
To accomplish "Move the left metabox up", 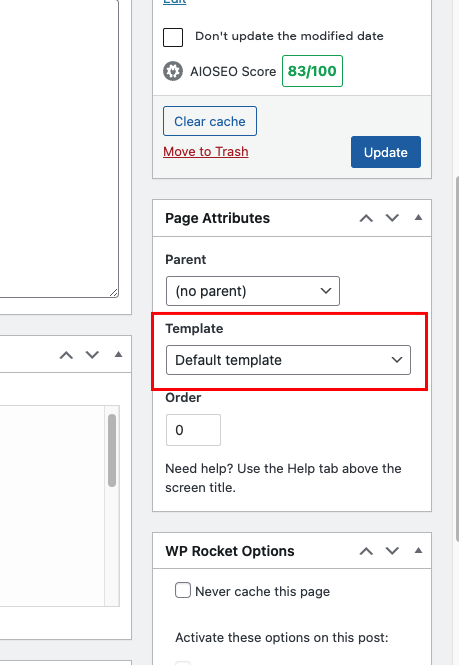I will (x=66, y=355).
